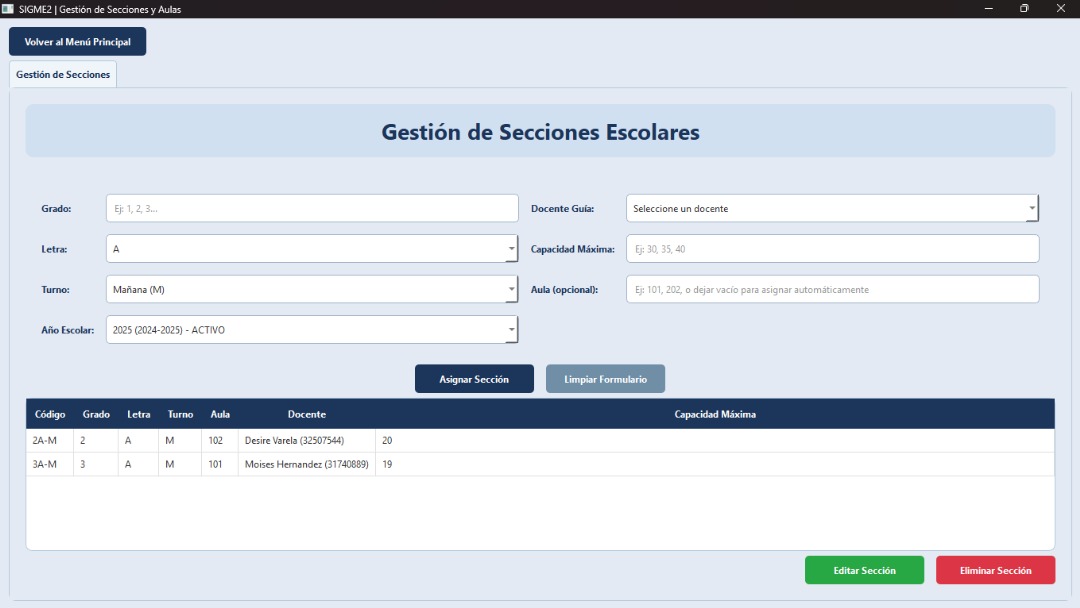
Task: Click the Editar Sección button
Action: click(864, 570)
